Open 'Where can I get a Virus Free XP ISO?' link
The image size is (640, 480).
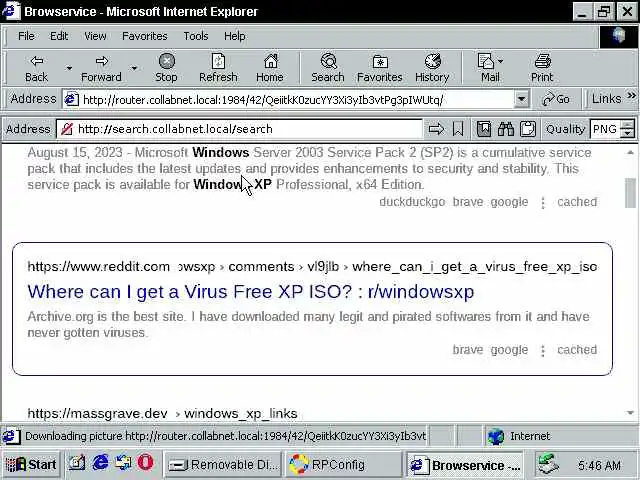click(x=251, y=291)
